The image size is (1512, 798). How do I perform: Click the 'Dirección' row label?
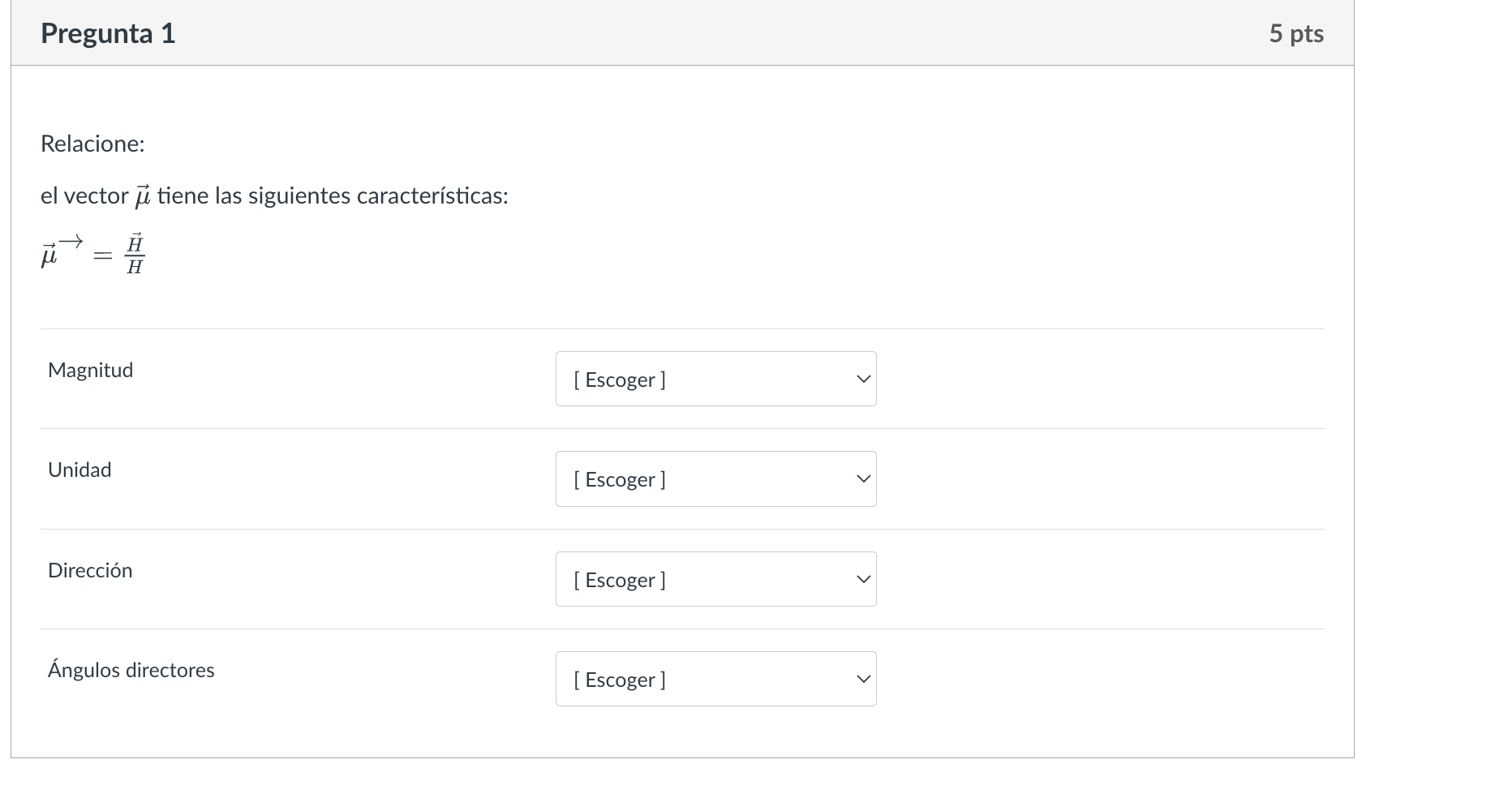click(90, 570)
